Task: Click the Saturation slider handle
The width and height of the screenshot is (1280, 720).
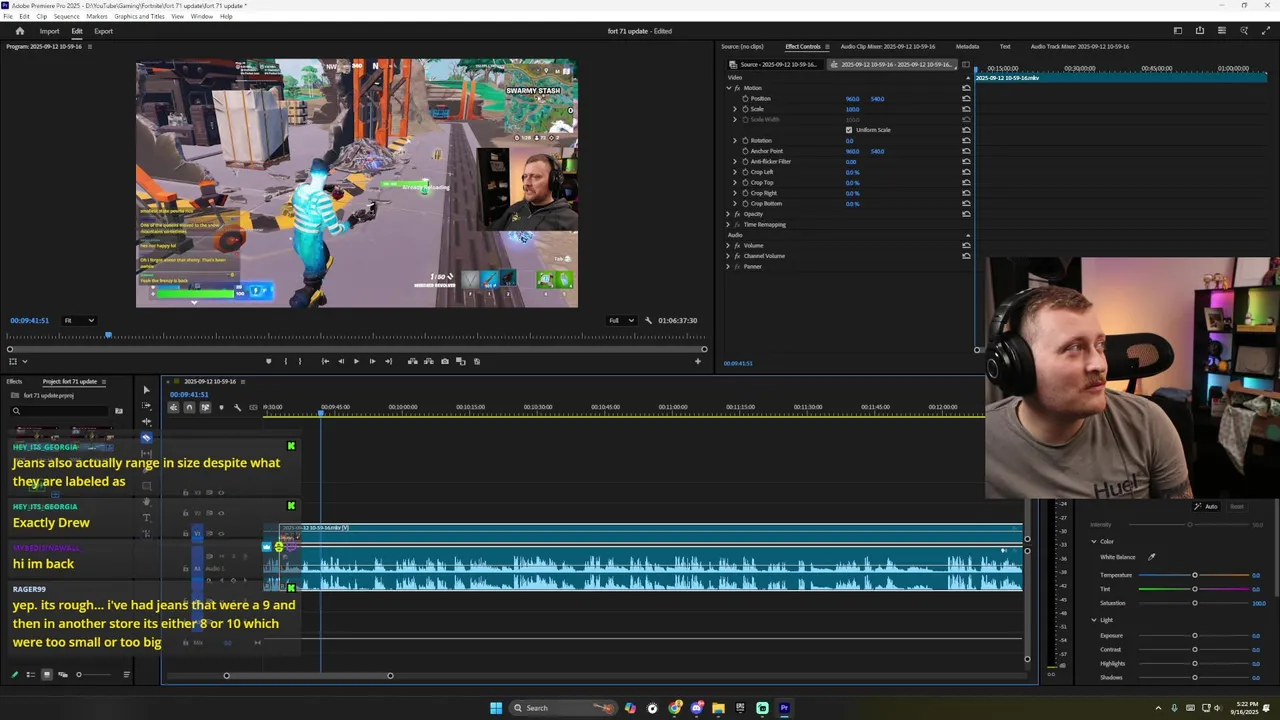Action: [x=1194, y=603]
